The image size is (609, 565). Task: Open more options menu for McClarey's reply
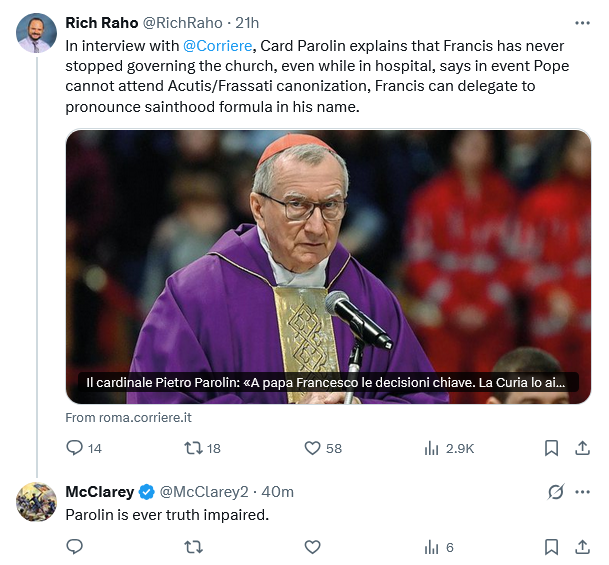click(582, 492)
